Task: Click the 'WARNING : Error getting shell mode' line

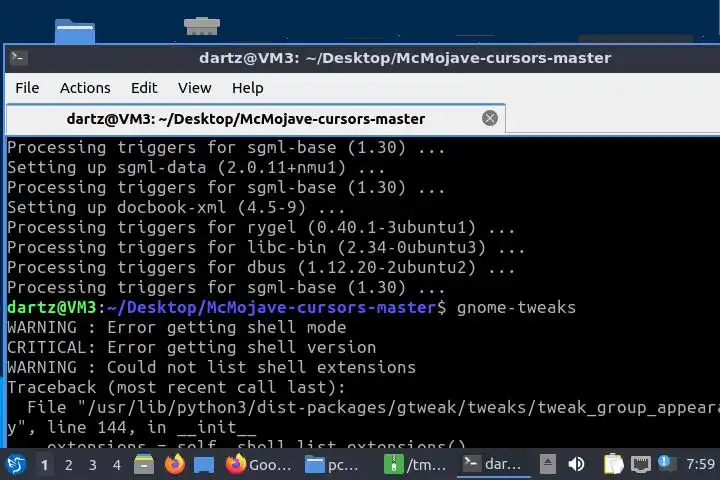Action: 177,328
